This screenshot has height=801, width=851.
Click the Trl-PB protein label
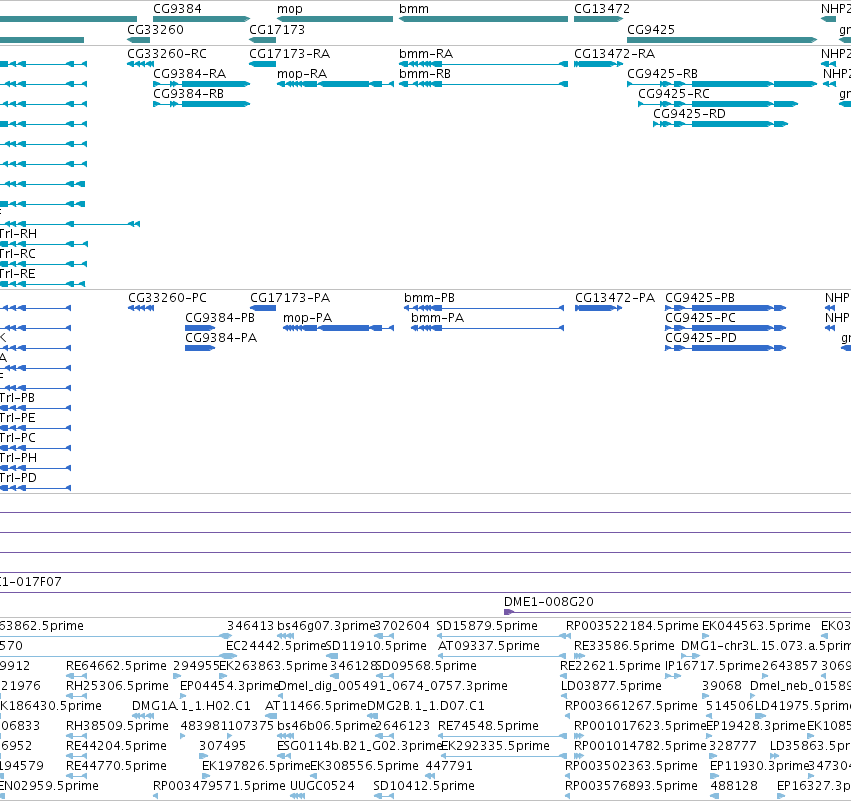[x=17, y=398]
